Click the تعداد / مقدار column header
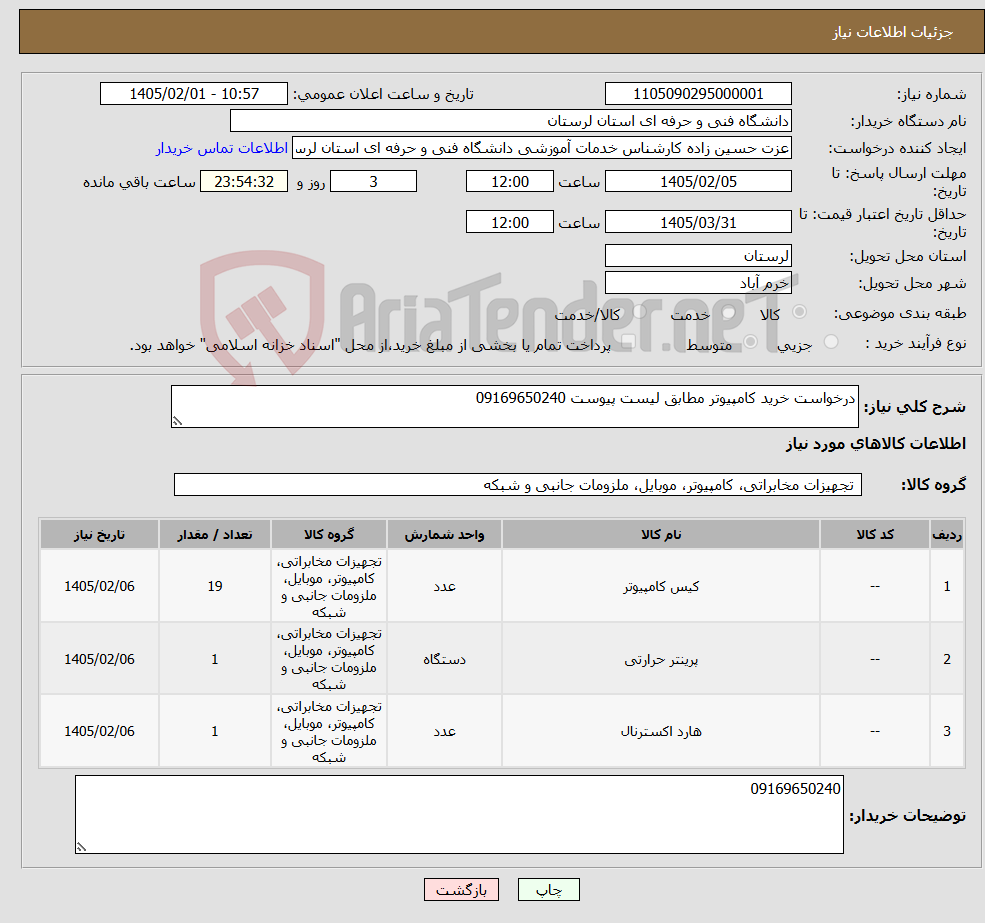Viewport: 985px width, 923px height. click(214, 534)
